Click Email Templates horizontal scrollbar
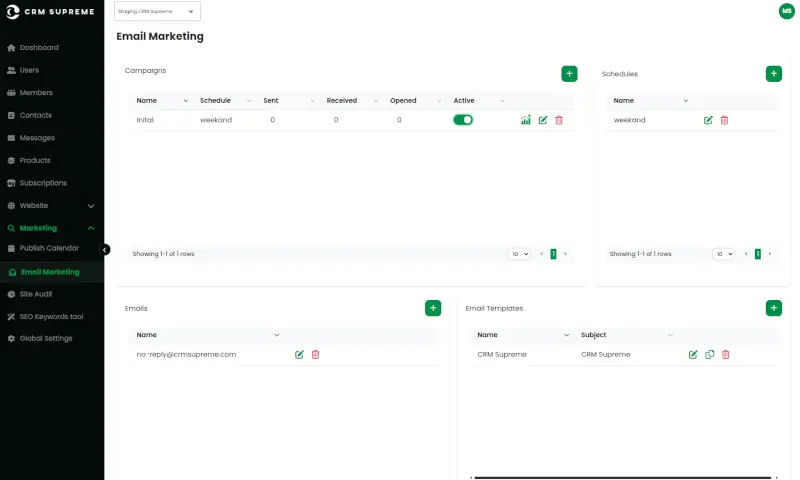Viewport: 800px width, 480px height. pyautogui.click(x=622, y=477)
